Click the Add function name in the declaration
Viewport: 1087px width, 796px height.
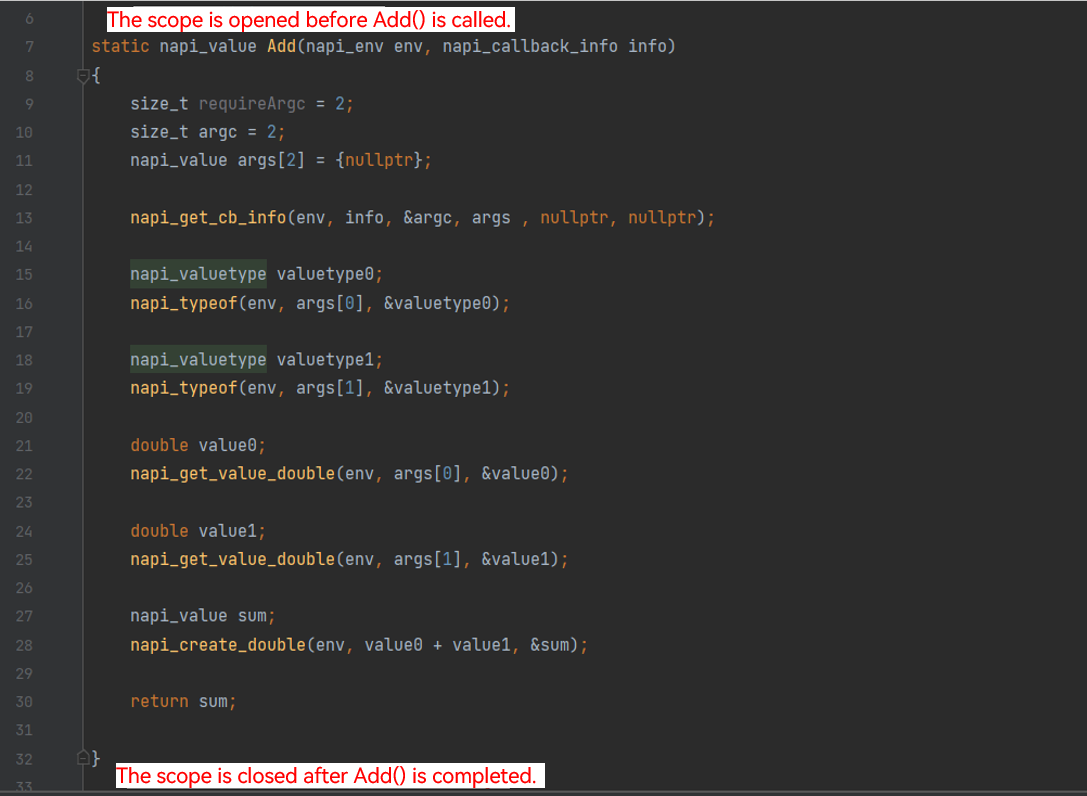[x=280, y=47]
